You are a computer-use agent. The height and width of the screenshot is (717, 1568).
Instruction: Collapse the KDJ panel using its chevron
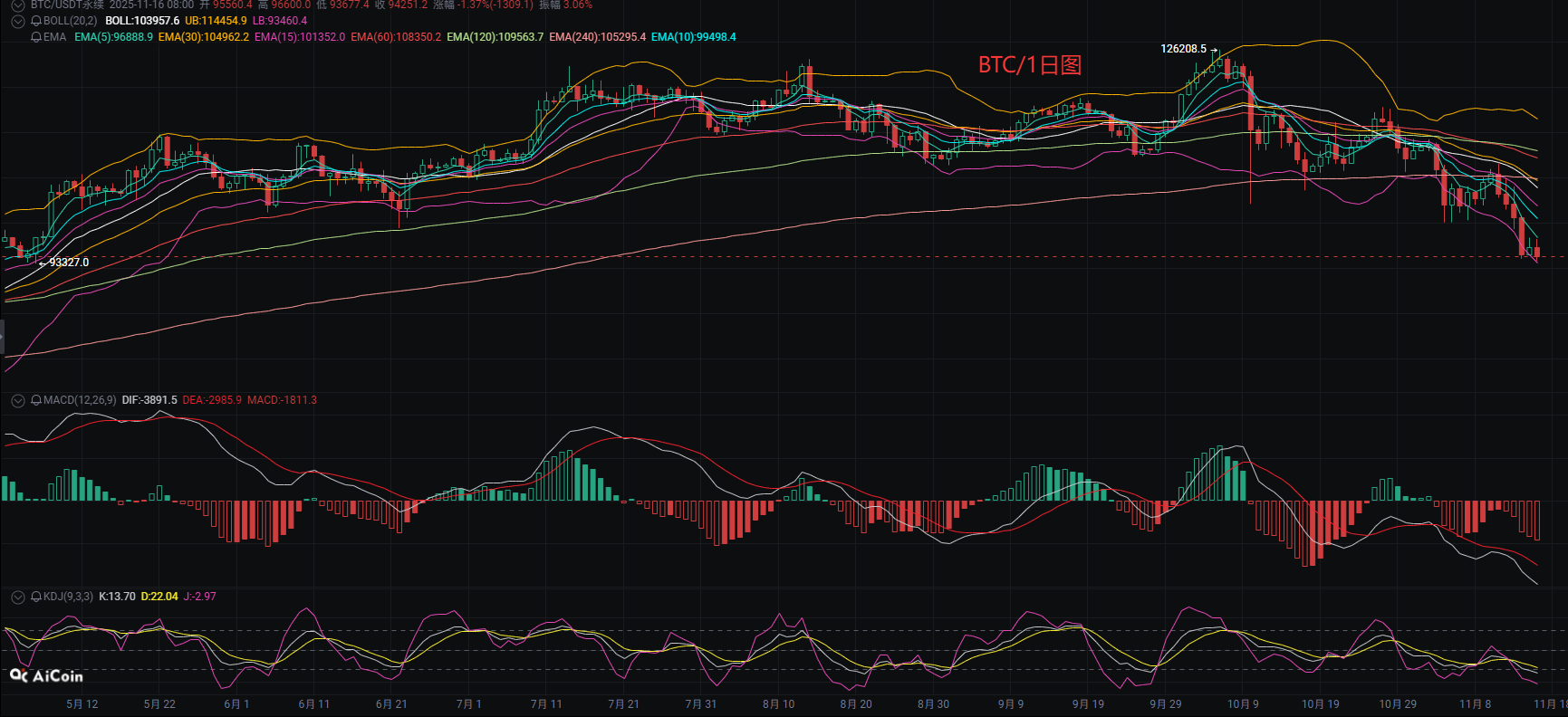click(x=17, y=597)
